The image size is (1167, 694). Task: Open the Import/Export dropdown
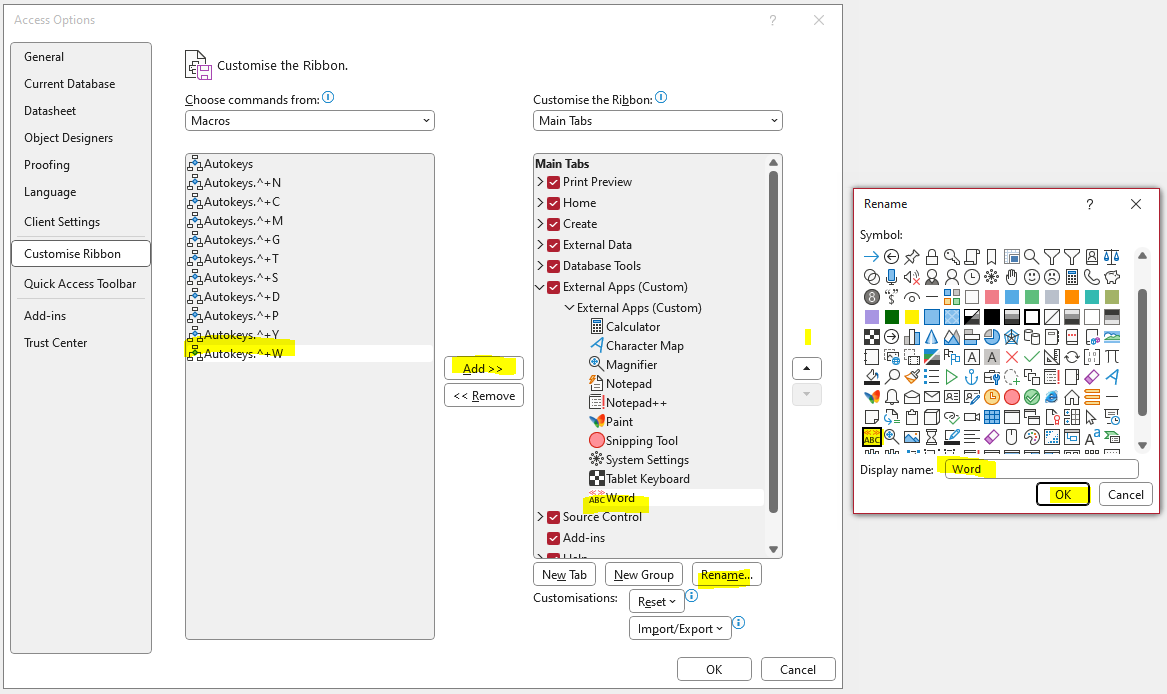pyautogui.click(x=680, y=628)
